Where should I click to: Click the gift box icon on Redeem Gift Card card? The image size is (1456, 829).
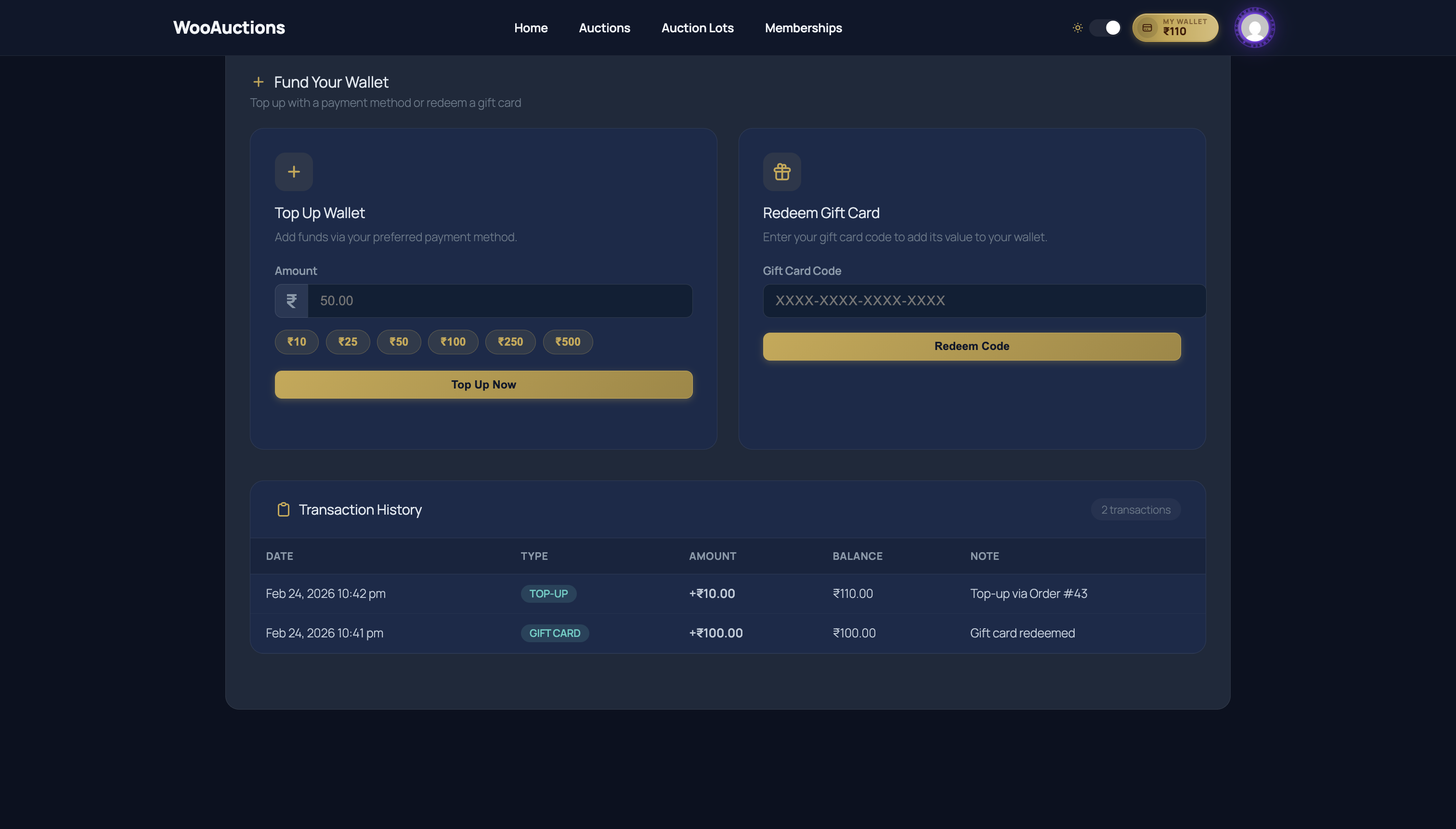(782, 171)
